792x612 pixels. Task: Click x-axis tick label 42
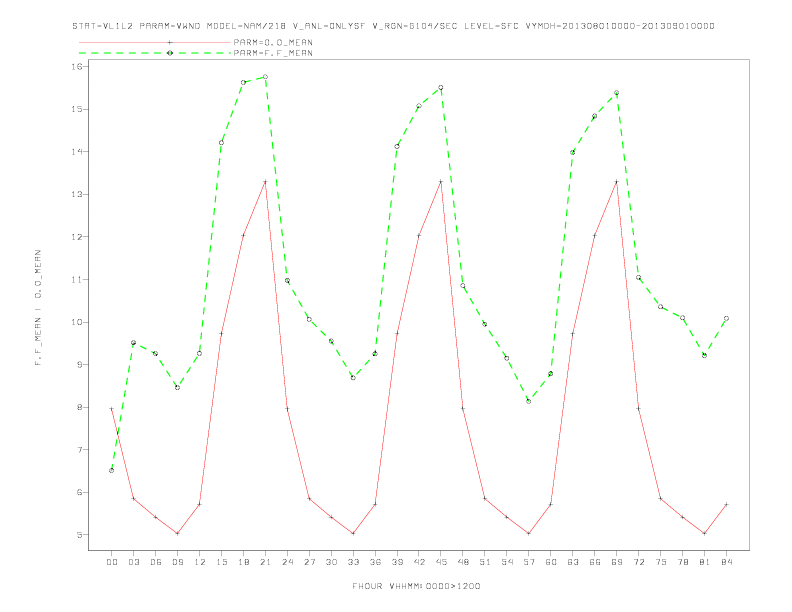click(x=419, y=562)
